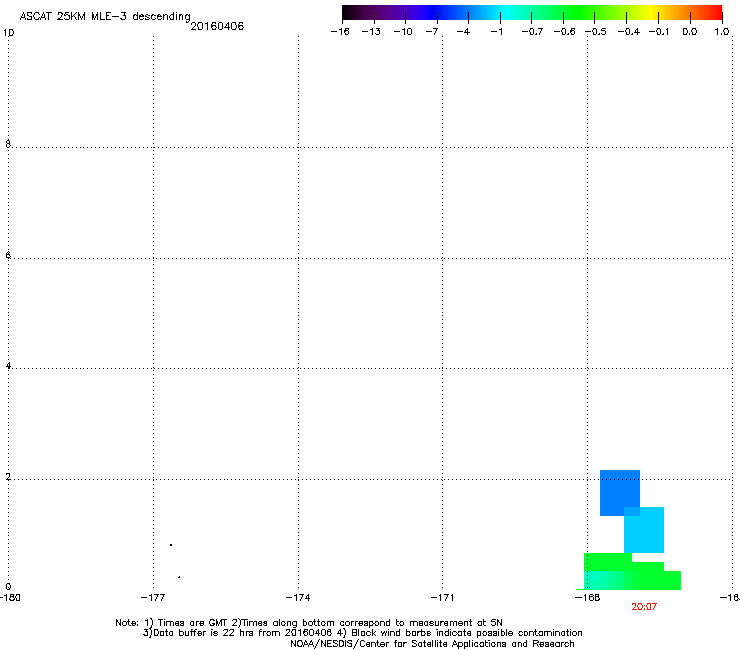Click the red 20:07 pass time label
Viewport: 740px width, 650px height.
click(644, 607)
